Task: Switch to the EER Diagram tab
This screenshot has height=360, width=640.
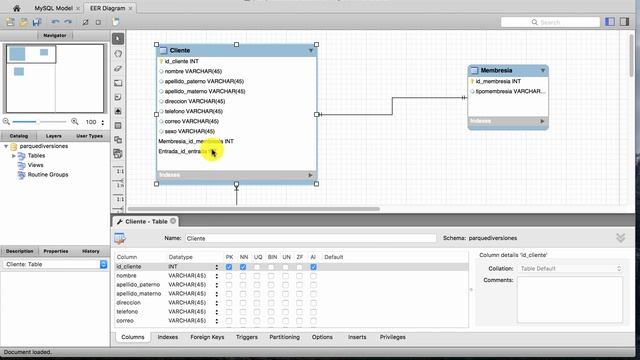Action: click(x=107, y=8)
